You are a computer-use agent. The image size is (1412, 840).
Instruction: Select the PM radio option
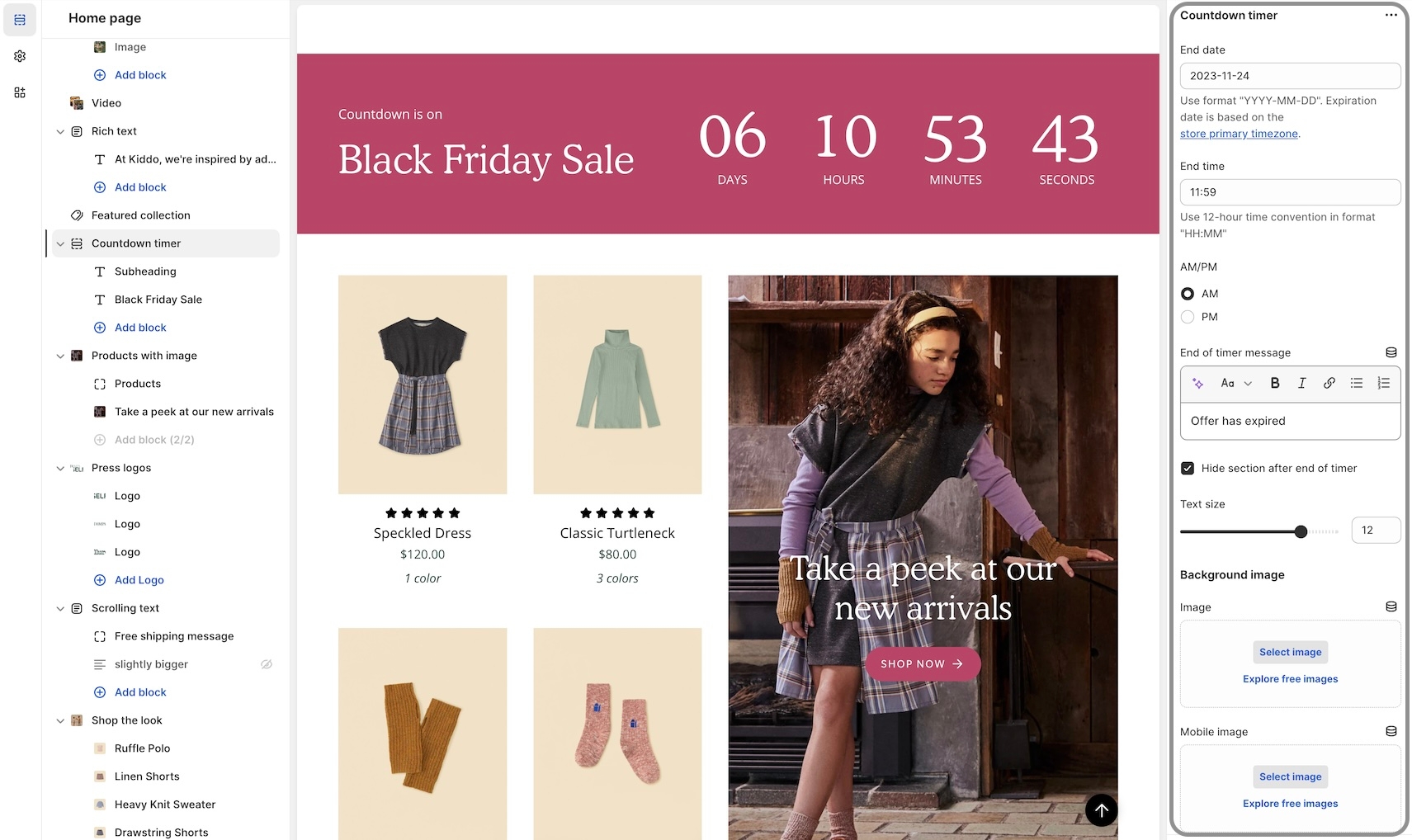[1188, 317]
